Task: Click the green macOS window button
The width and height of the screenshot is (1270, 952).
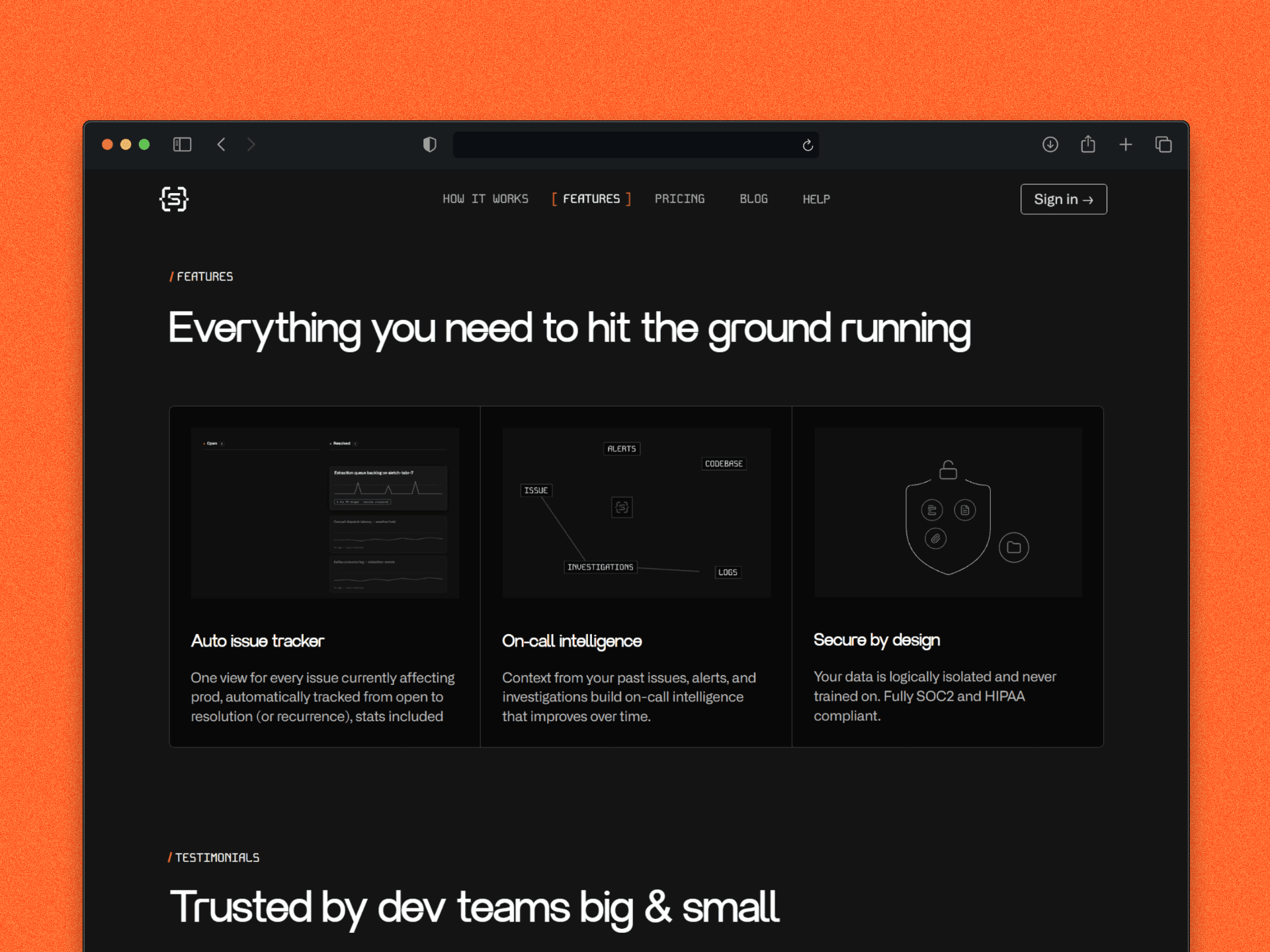Action: click(x=144, y=144)
